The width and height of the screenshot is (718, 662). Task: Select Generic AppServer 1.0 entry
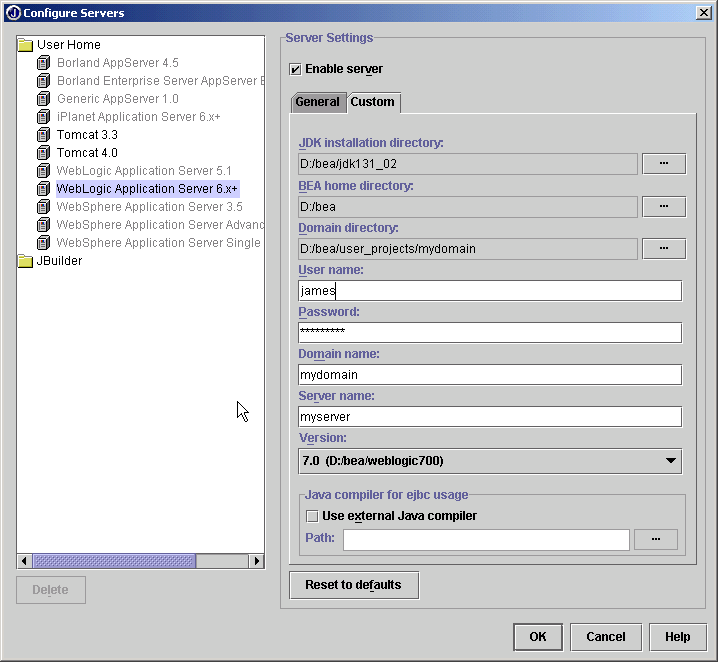[x=118, y=98]
